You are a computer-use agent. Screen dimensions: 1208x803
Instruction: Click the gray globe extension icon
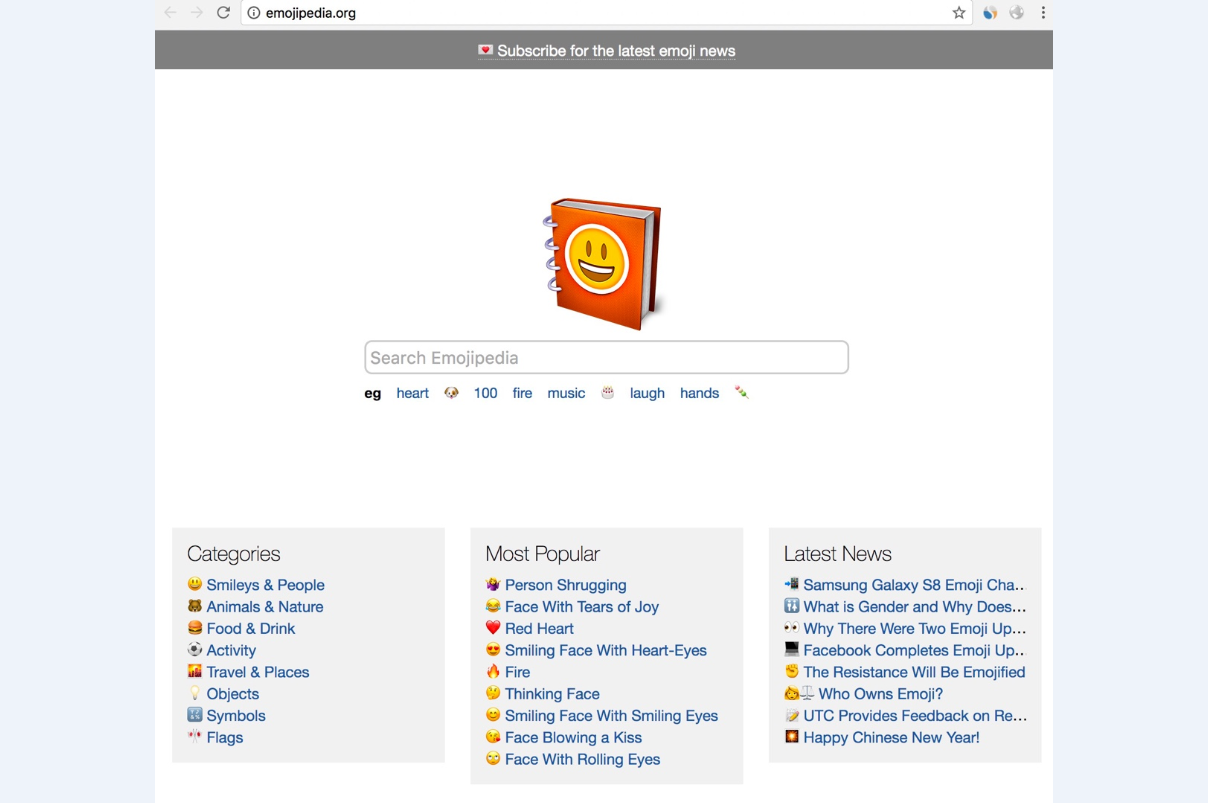1017,13
